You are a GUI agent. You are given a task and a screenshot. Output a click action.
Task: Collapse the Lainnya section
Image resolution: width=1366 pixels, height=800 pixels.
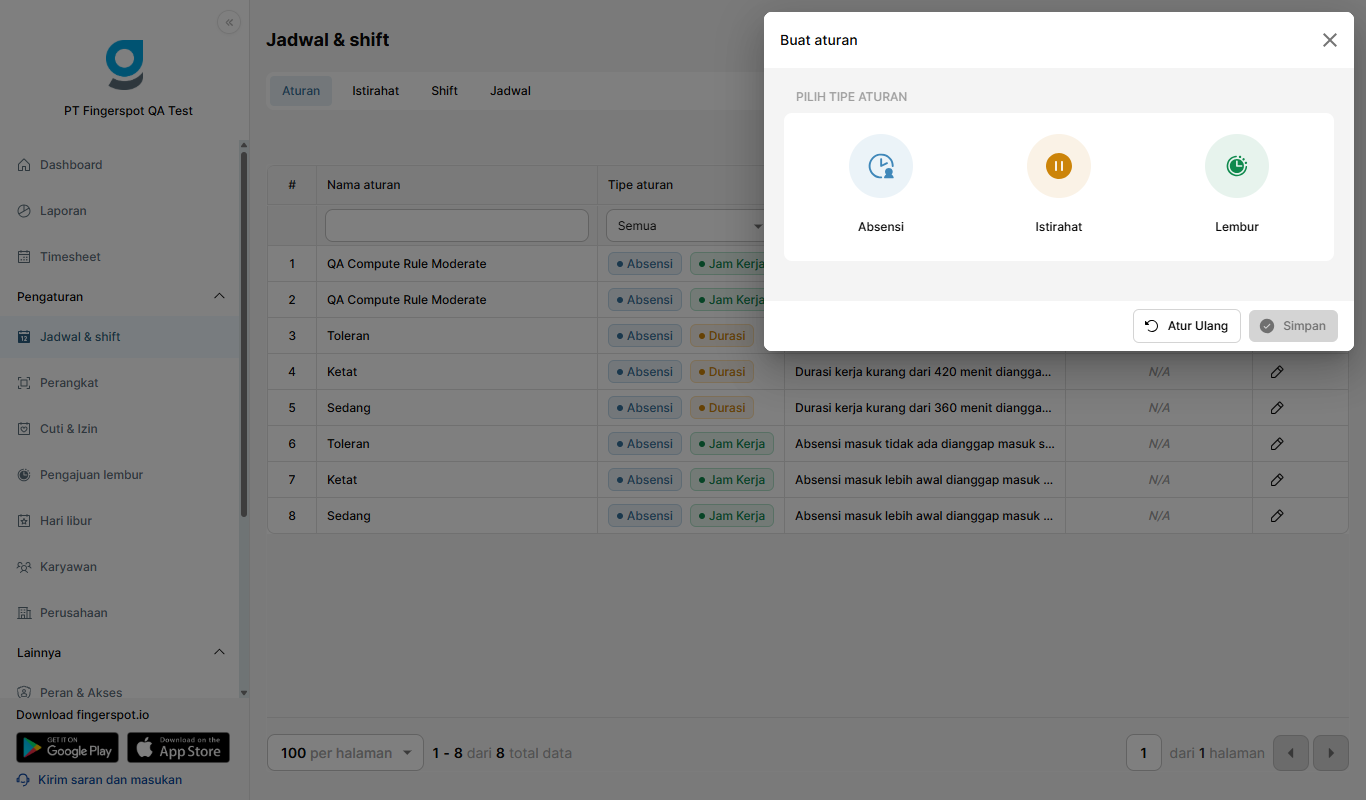click(x=220, y=653)
